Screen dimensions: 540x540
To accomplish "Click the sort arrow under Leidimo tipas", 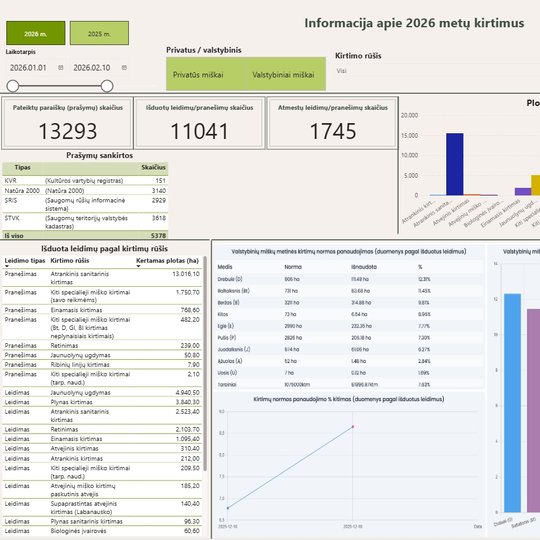I will point(7,266).
